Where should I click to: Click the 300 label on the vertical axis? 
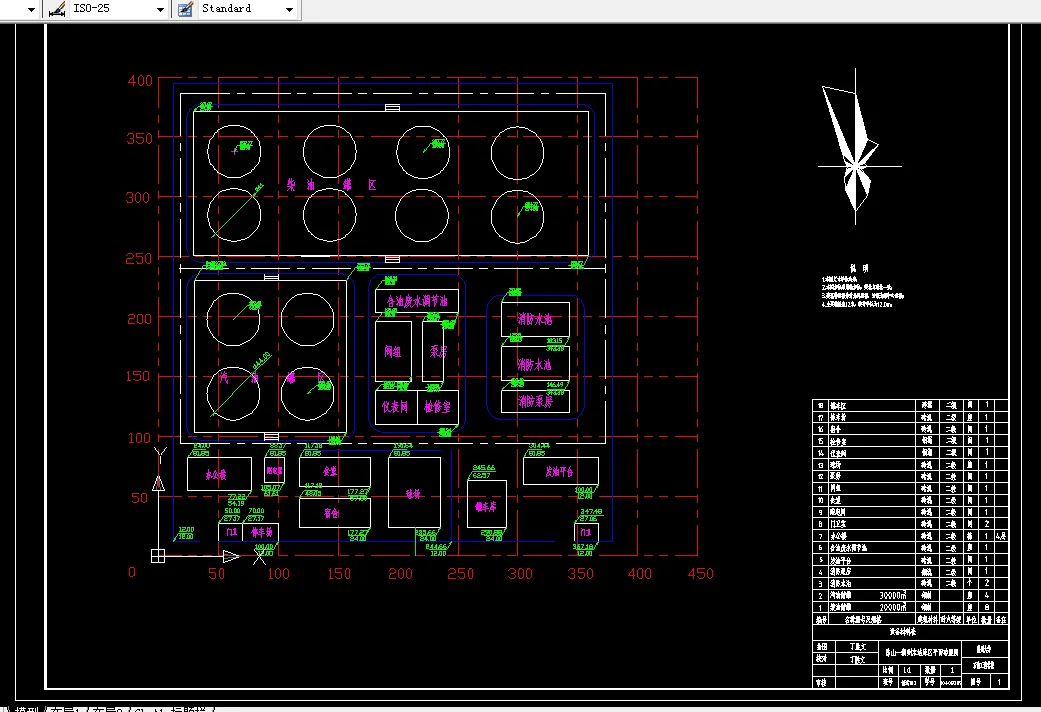click(x=138, y=197)
